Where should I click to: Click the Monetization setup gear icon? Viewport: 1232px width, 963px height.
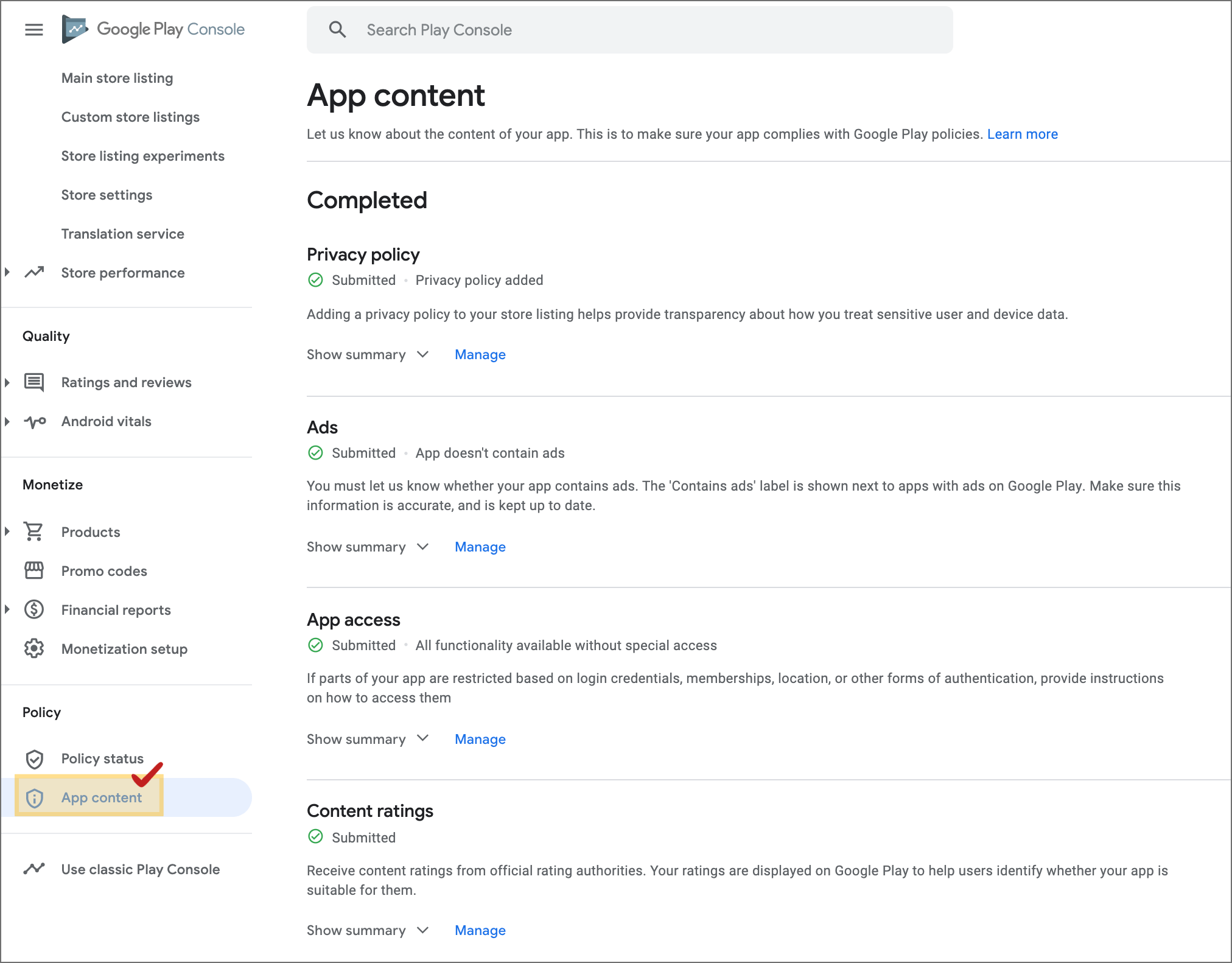pos(34,648)
